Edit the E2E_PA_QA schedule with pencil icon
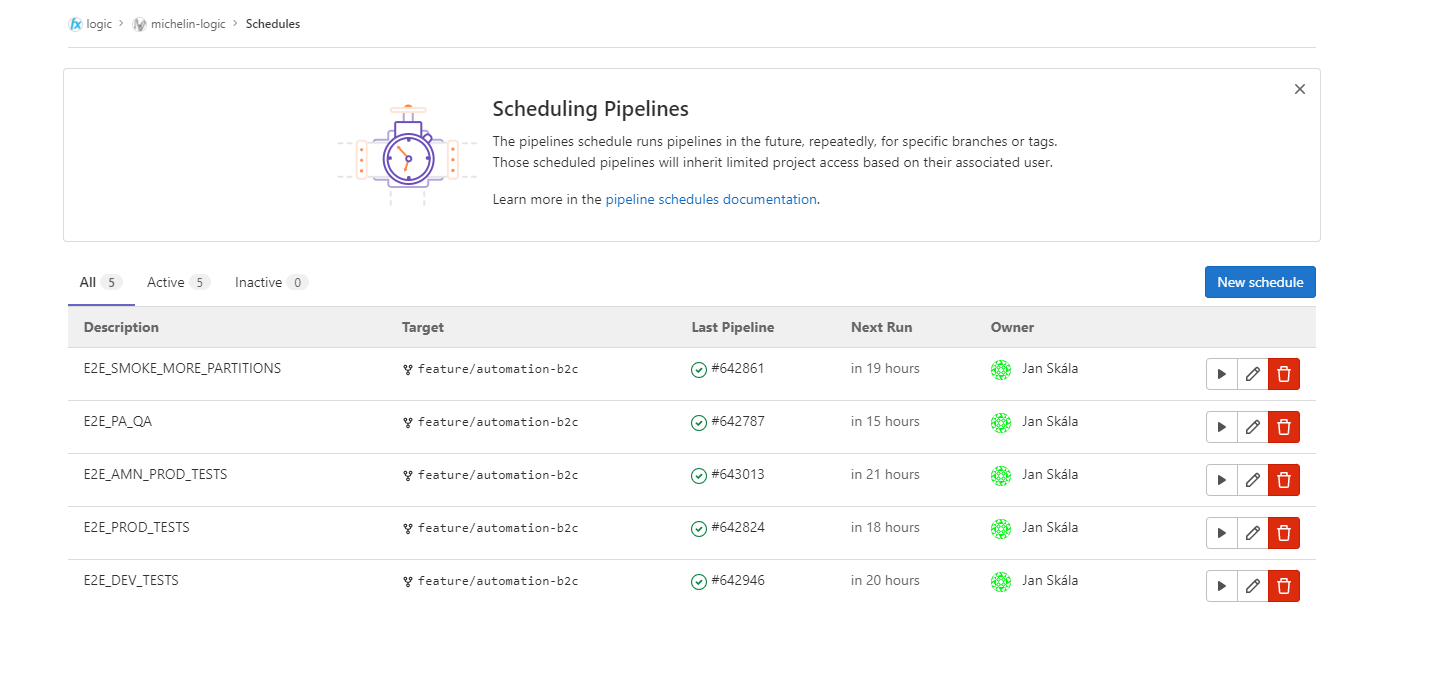This screenshot has height=686, width=1456. coord(1252,427)
